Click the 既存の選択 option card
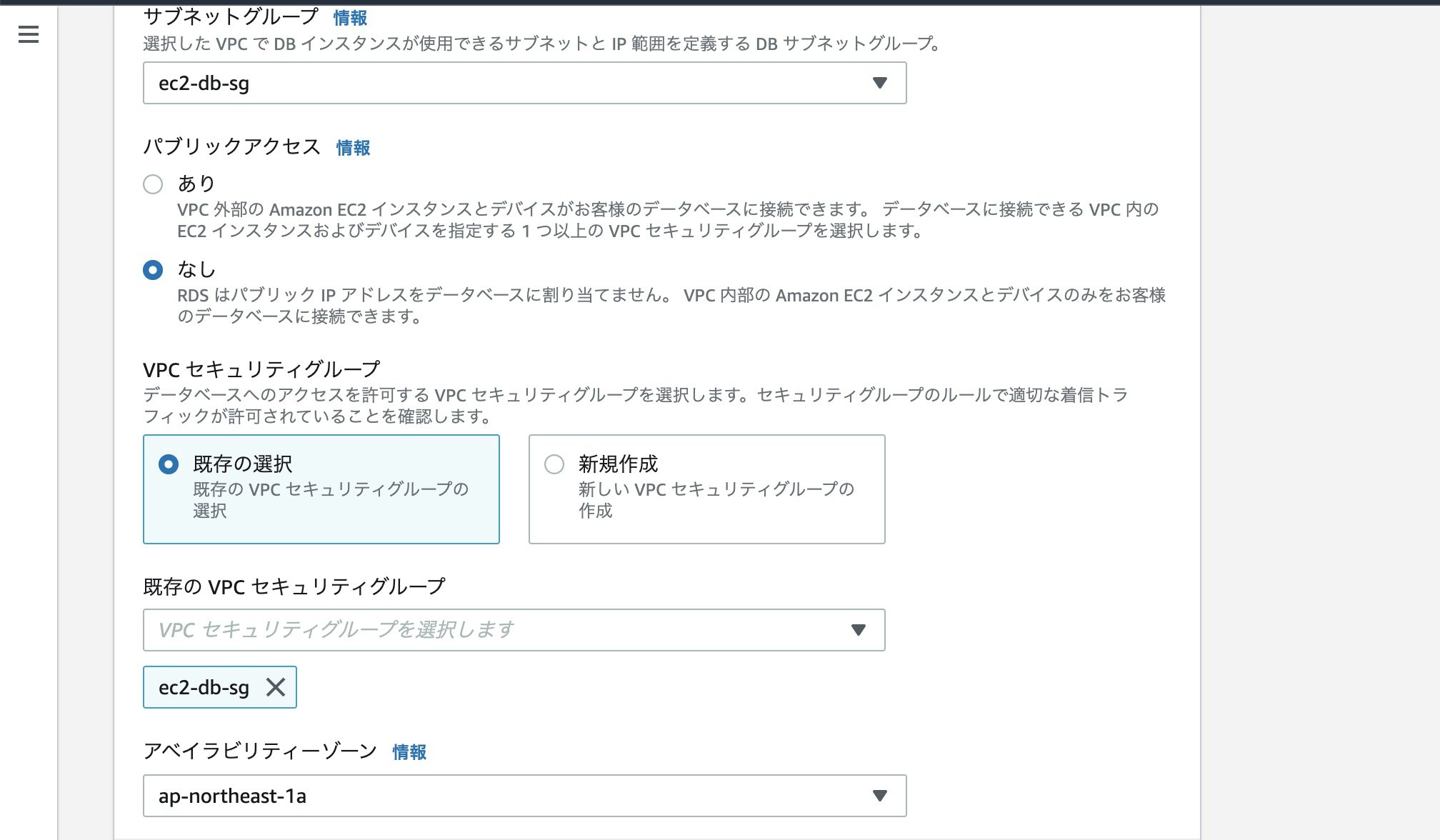Viewport: 1440px width, 840px height. pyautogui.click(x=321, y=489)
